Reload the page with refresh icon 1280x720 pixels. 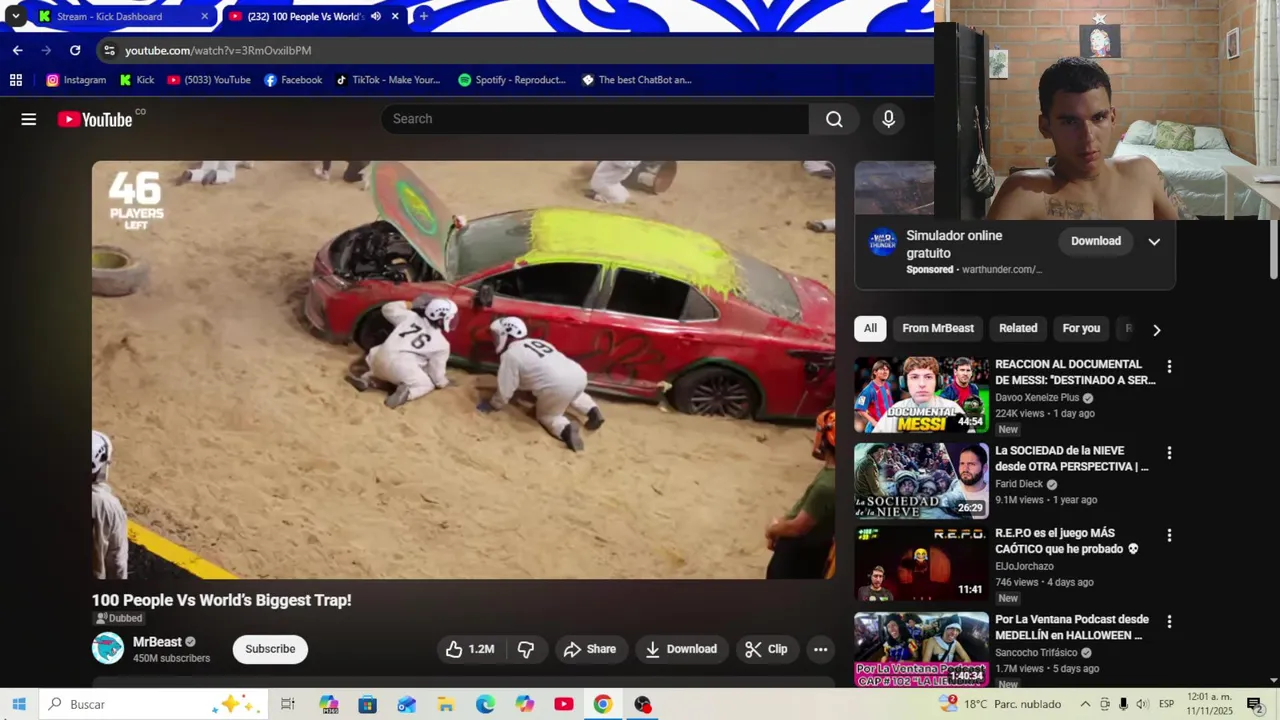[x=75, y=50]
